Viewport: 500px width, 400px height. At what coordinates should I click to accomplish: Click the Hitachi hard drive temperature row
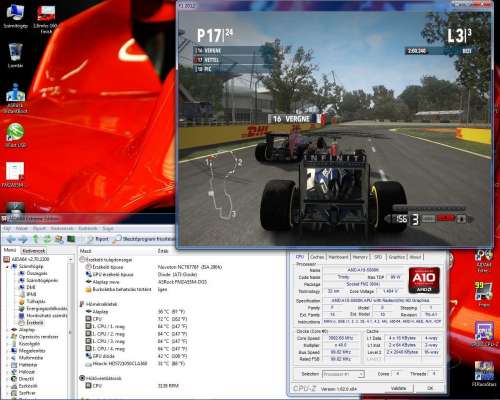click(136, 364)
